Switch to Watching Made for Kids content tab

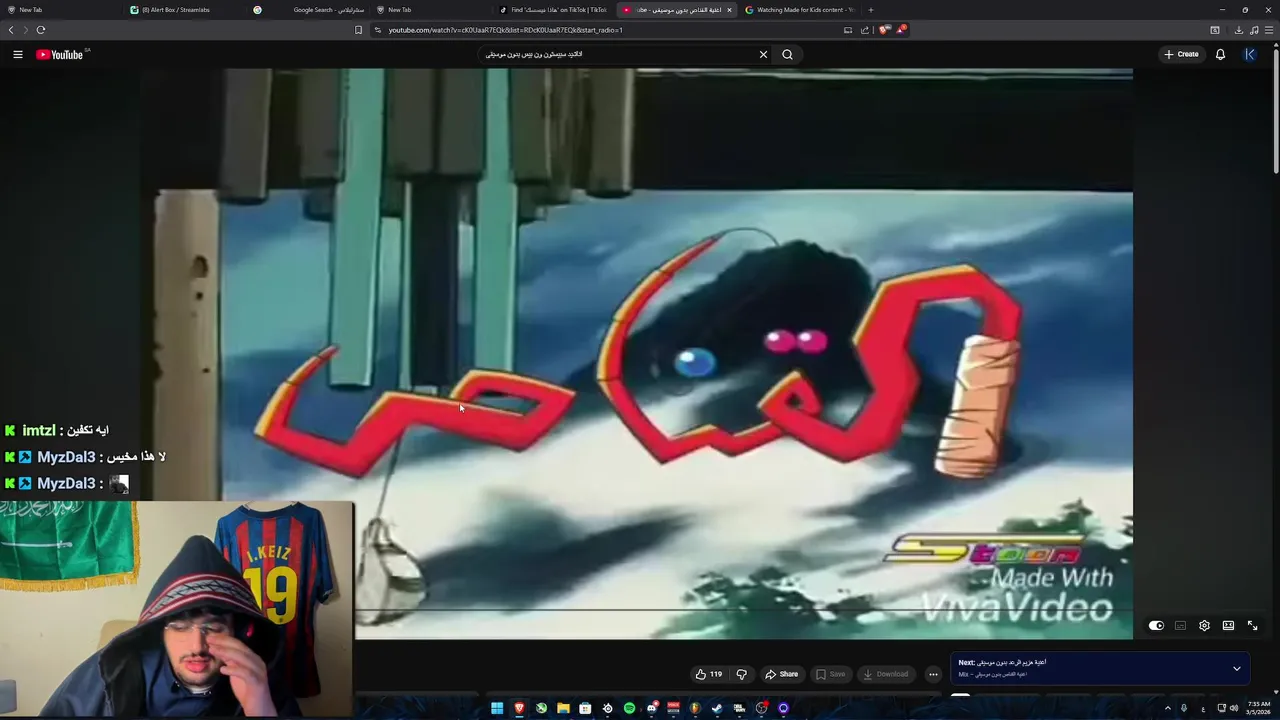pyautogui.click(x=800, y=10)
